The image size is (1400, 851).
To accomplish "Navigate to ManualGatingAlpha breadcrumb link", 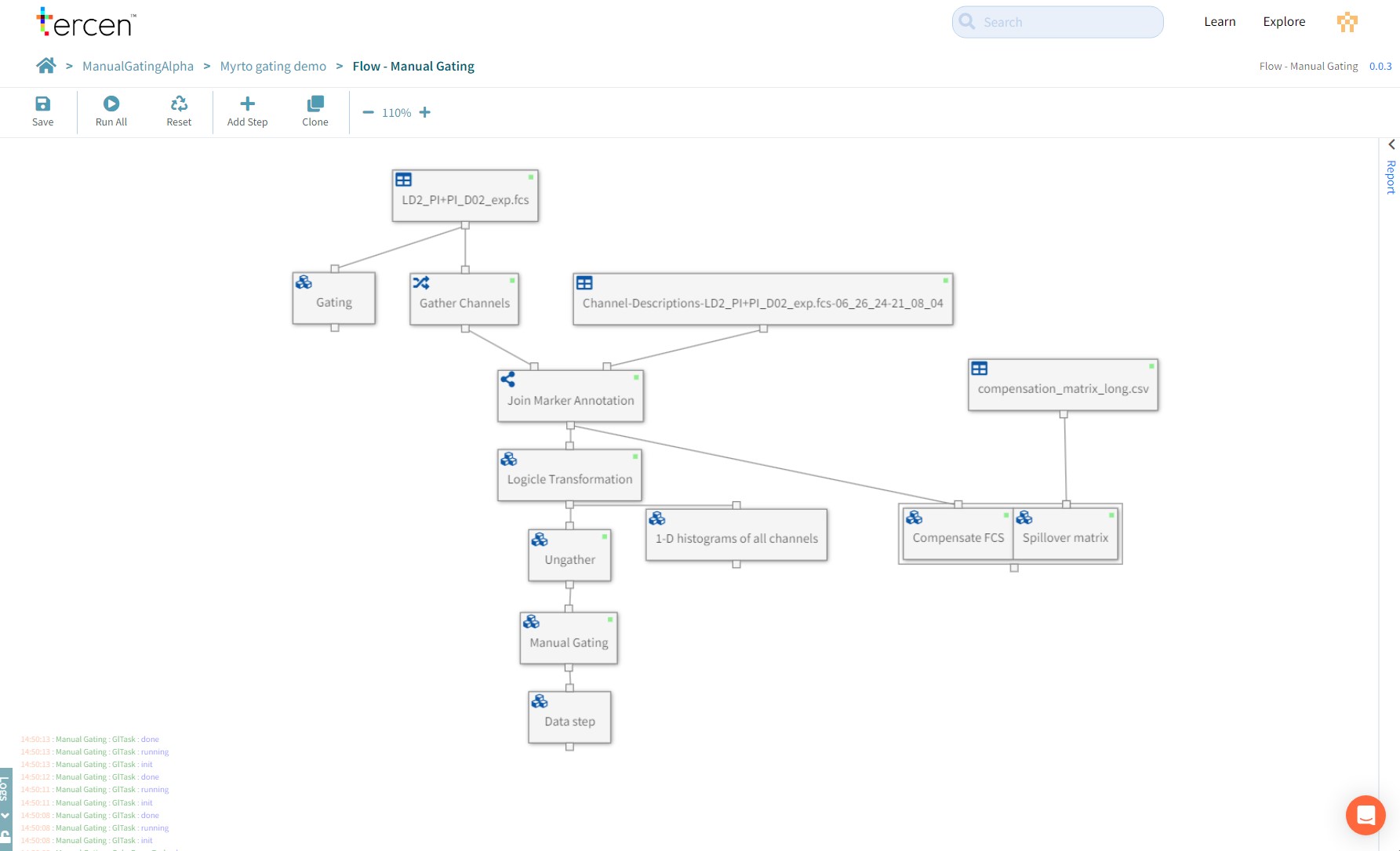I will click(138, 67).
